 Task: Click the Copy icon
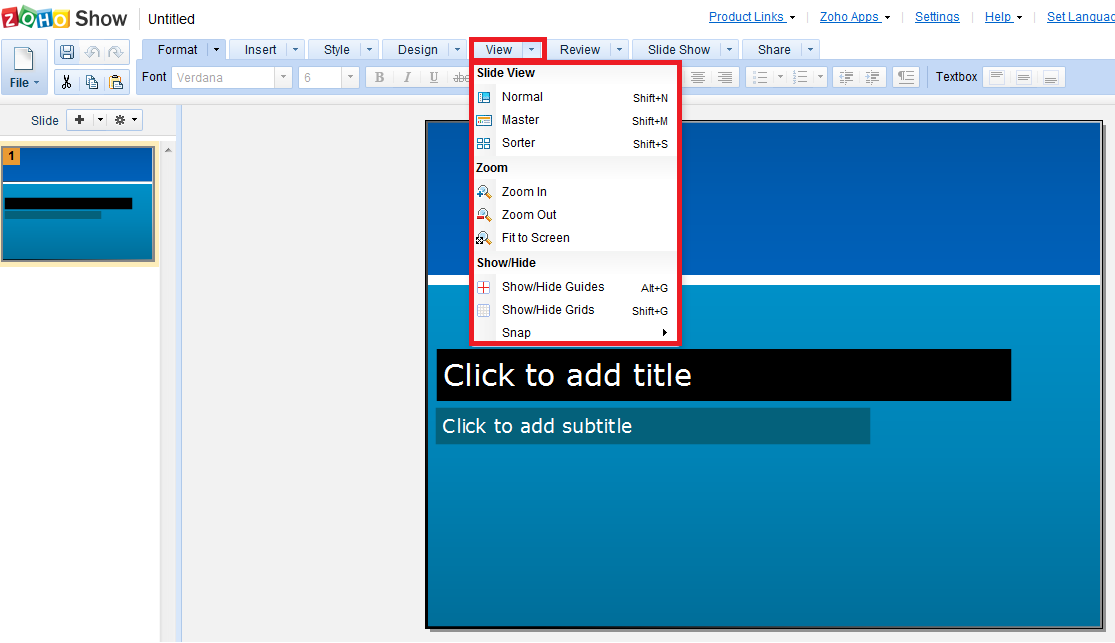coord(92,83)
